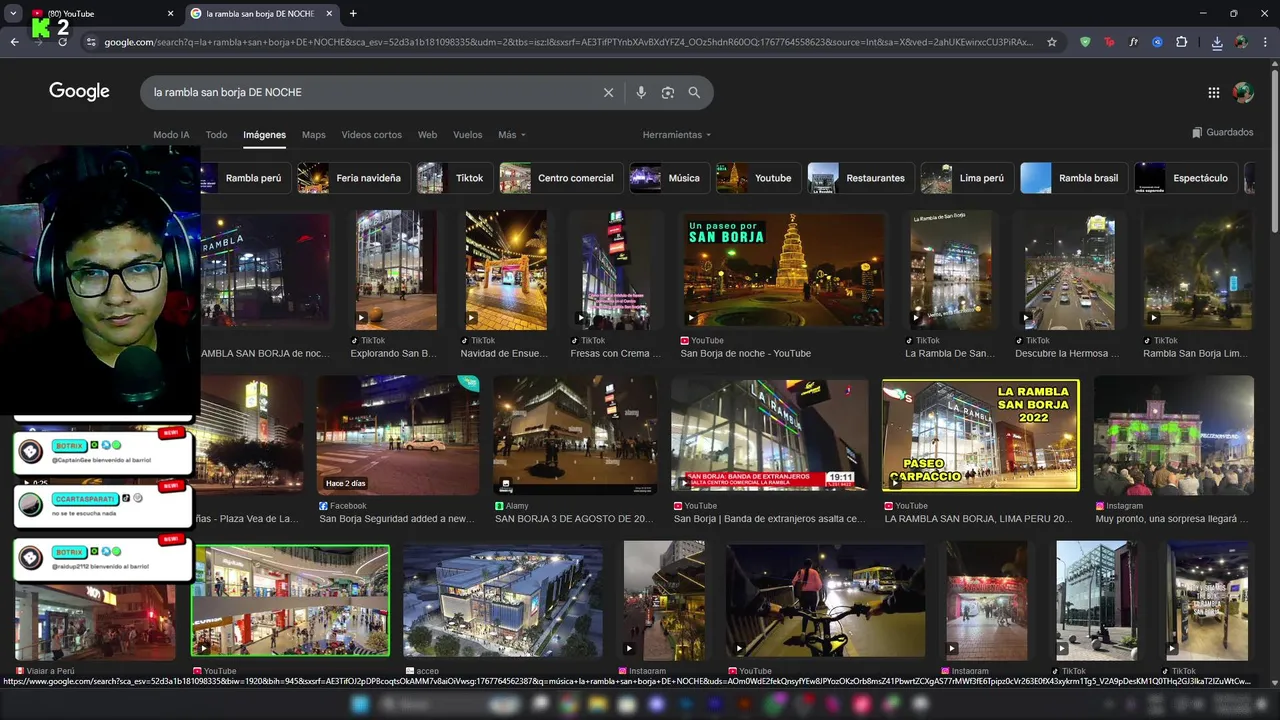
Task: Open the Alamy SAN BORJA 3 DE AGOSTO image
Action: coord(575,435)
